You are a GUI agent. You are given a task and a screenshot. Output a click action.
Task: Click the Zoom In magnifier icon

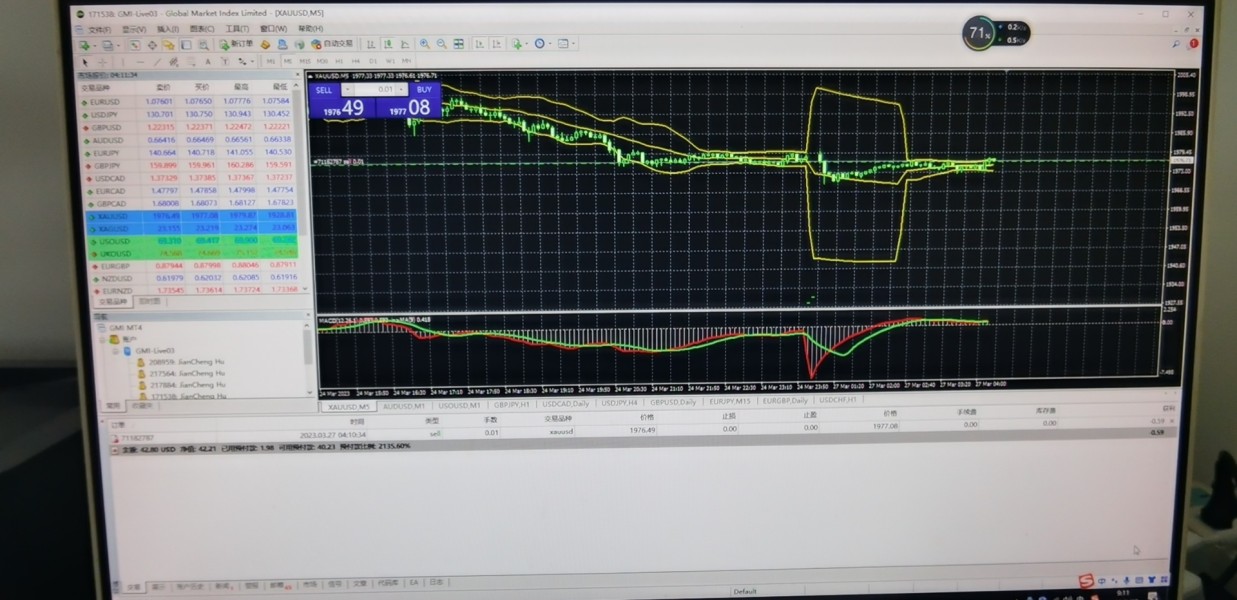point(424,44)
